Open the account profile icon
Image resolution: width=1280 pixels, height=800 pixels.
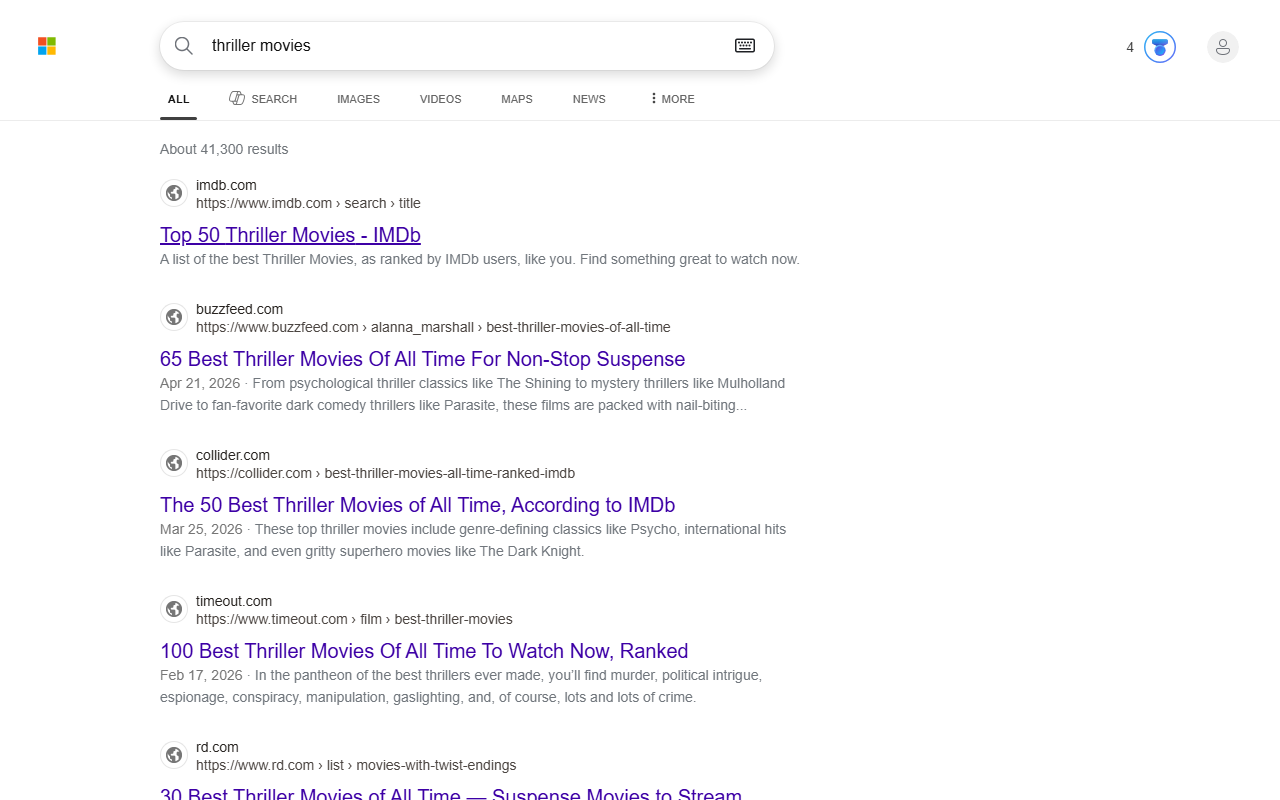pyautogui.click(x=1223, y=47)
